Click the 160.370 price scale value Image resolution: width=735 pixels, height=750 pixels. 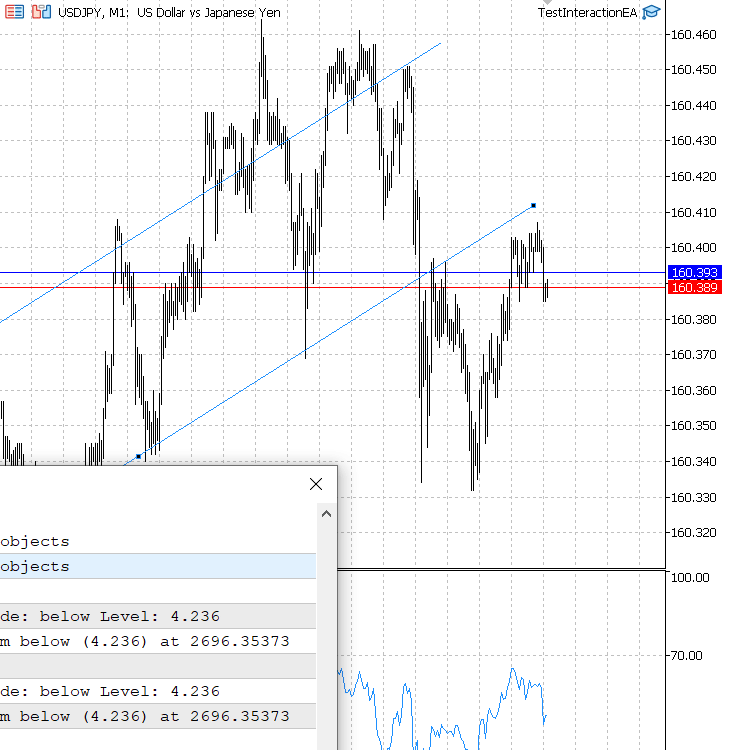pyautogui.click(x=693, y=355)
